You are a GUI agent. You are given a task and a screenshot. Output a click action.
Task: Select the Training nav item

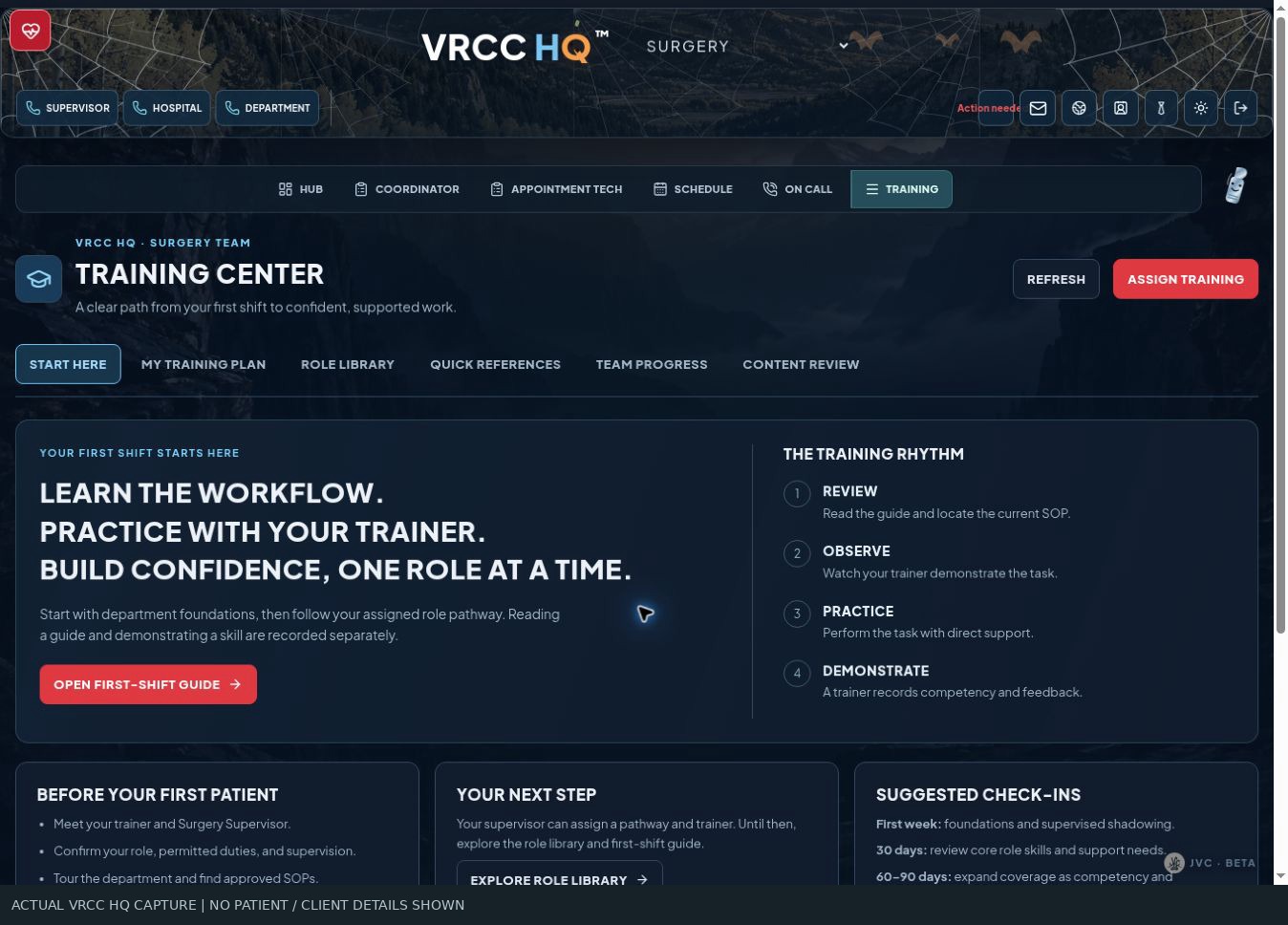pos(901,189)
